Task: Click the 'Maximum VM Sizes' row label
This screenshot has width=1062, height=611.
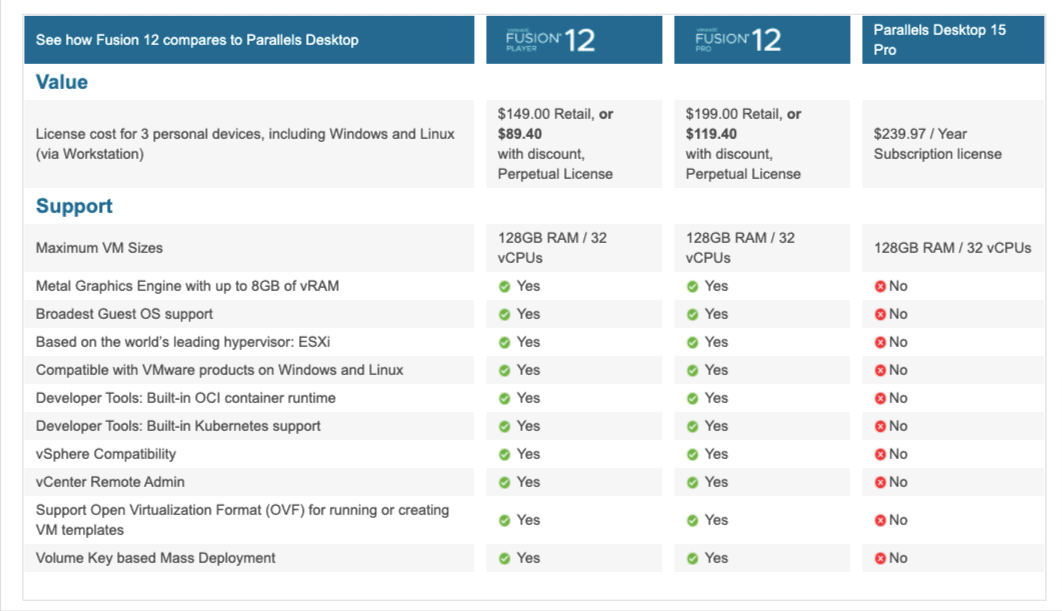Action: pyautogui.click(x=99, y=248)
